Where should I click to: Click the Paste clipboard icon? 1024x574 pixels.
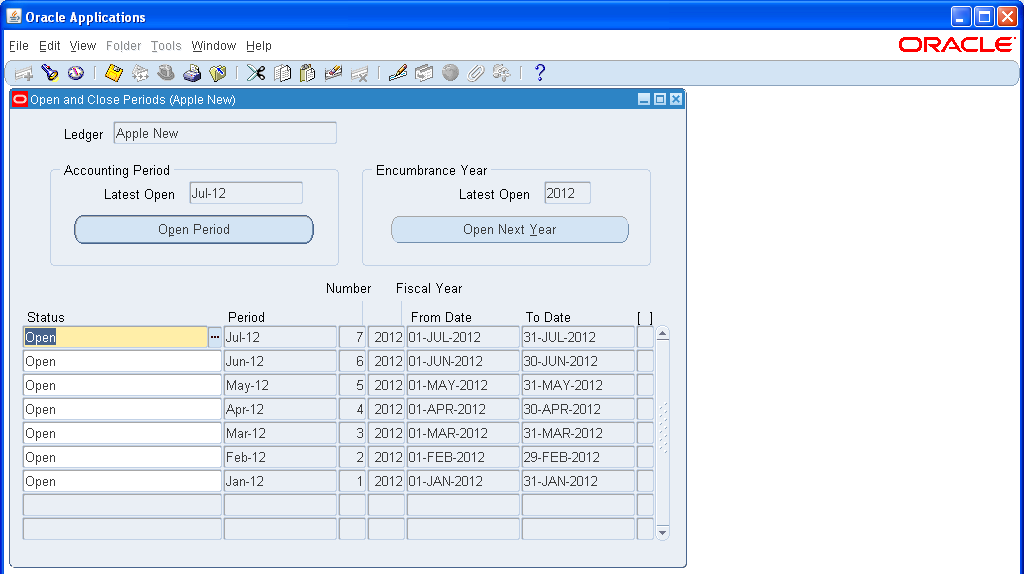click(308, 73)
